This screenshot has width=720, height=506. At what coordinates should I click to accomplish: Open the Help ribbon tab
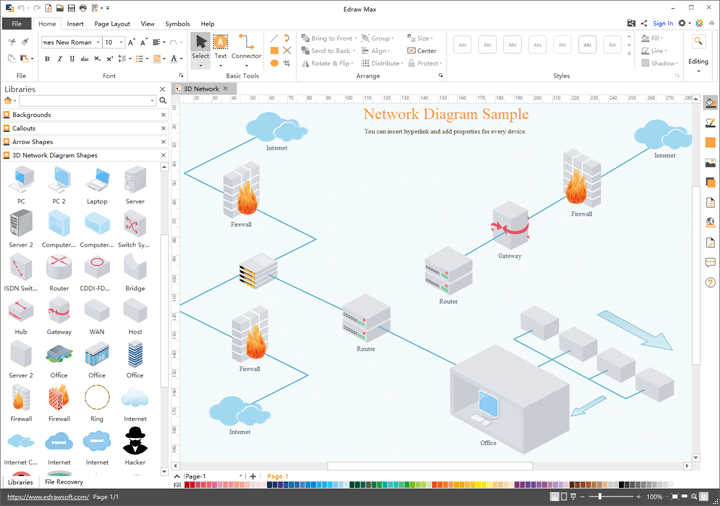(207, 23)
